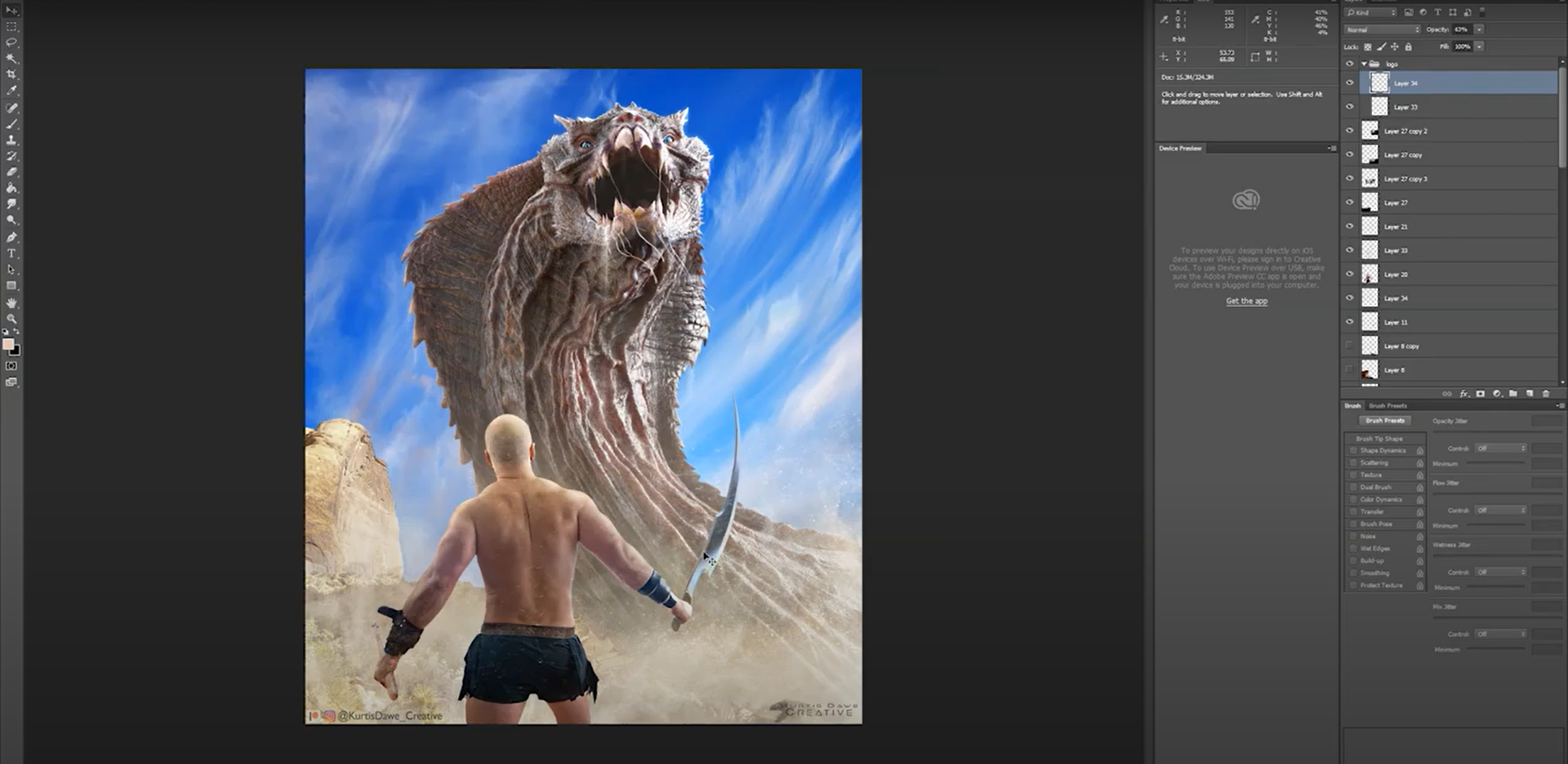1568x764 pixels.
Task: Click the lock position icon
Action: (1395, 47)
